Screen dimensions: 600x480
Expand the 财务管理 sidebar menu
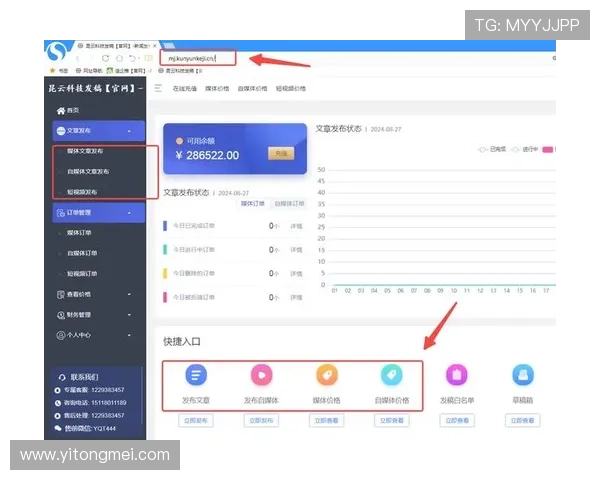tap(129, 314)
